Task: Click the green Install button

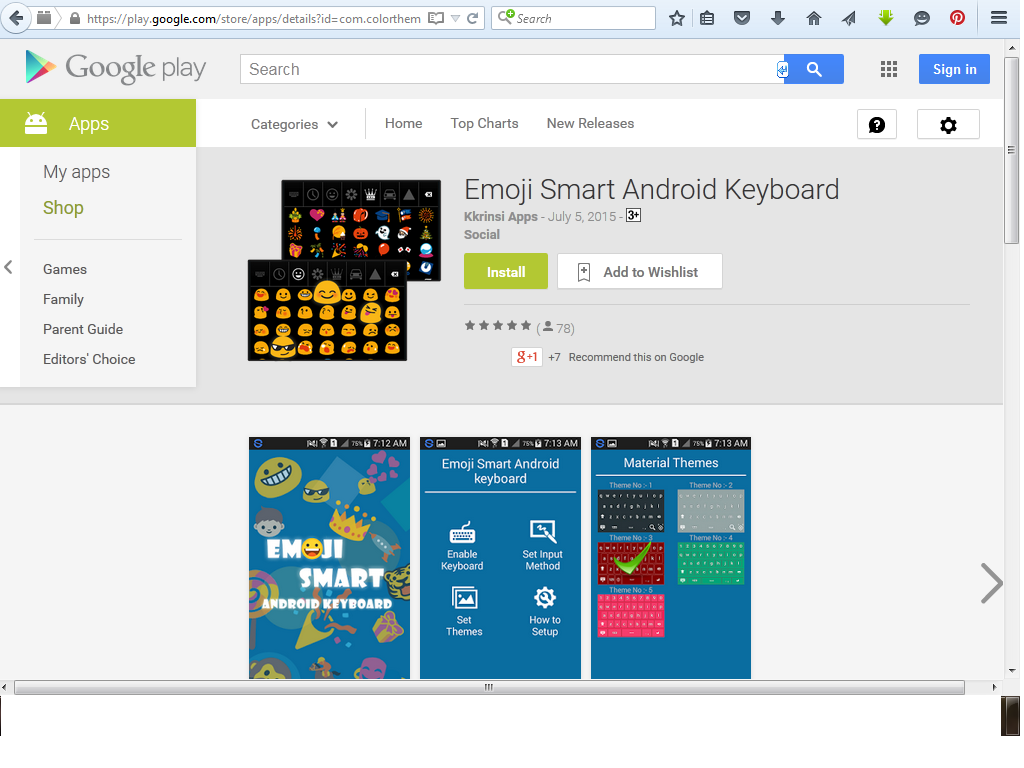Action: [x=505, y=272]
